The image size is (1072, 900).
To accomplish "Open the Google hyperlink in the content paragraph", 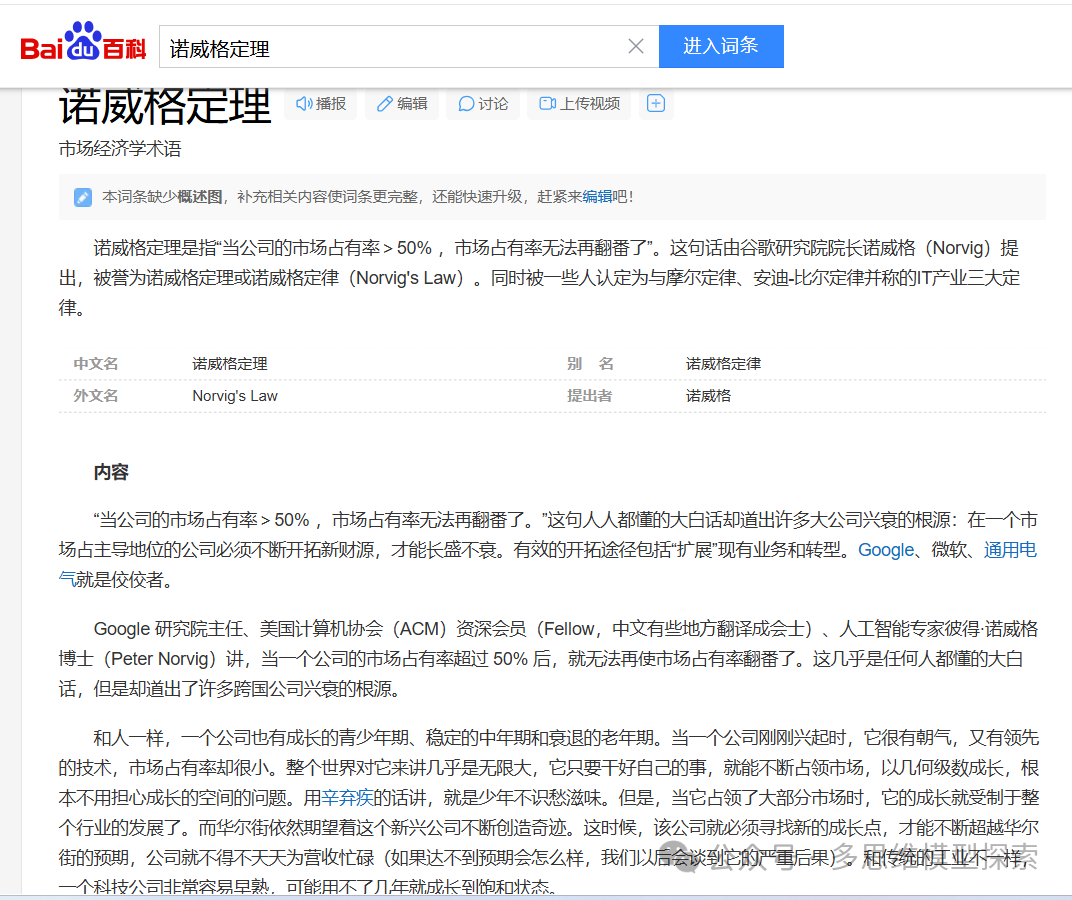I will click(885, 550).
